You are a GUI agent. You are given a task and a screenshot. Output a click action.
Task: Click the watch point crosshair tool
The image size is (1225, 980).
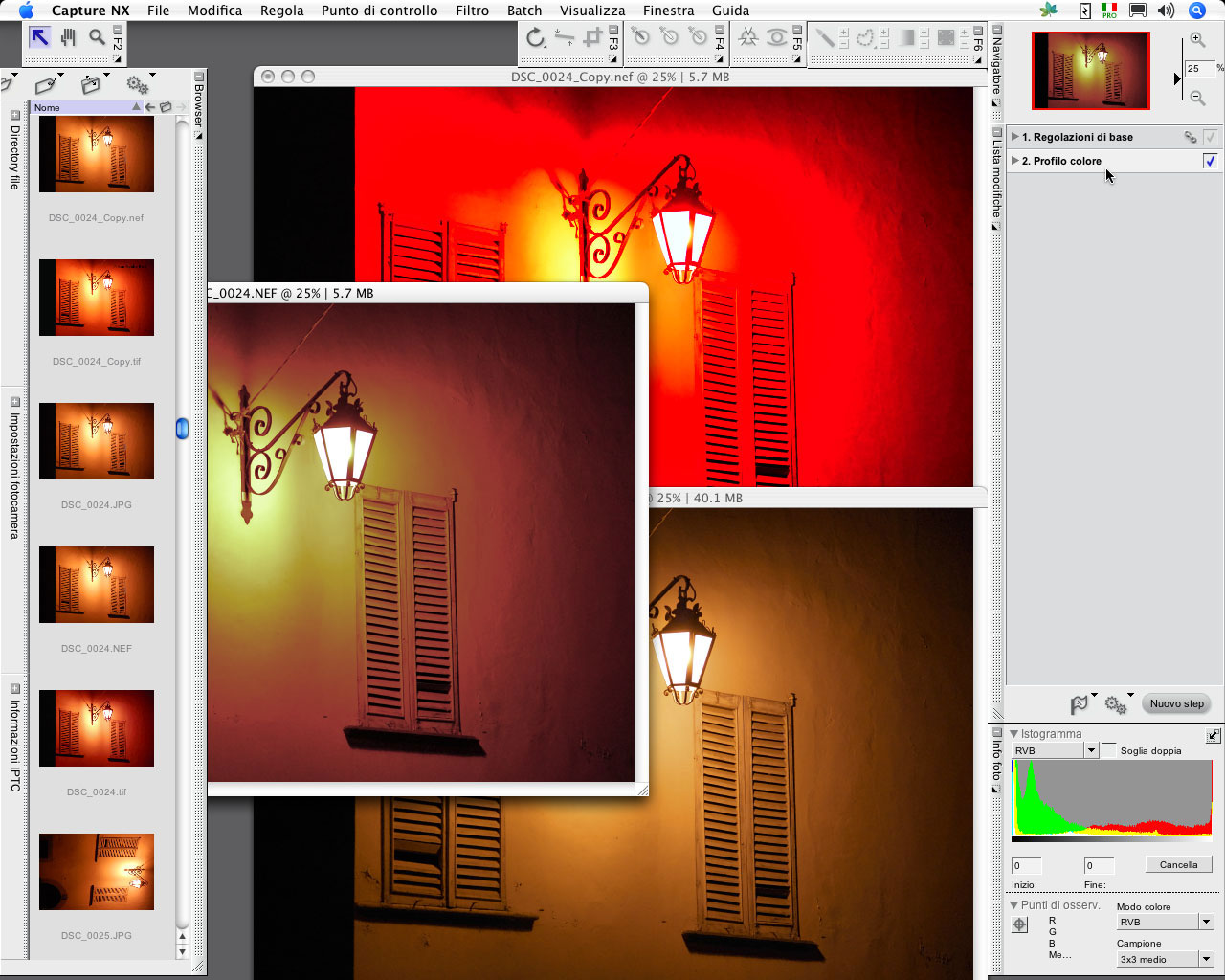(x=1020, y=924)
